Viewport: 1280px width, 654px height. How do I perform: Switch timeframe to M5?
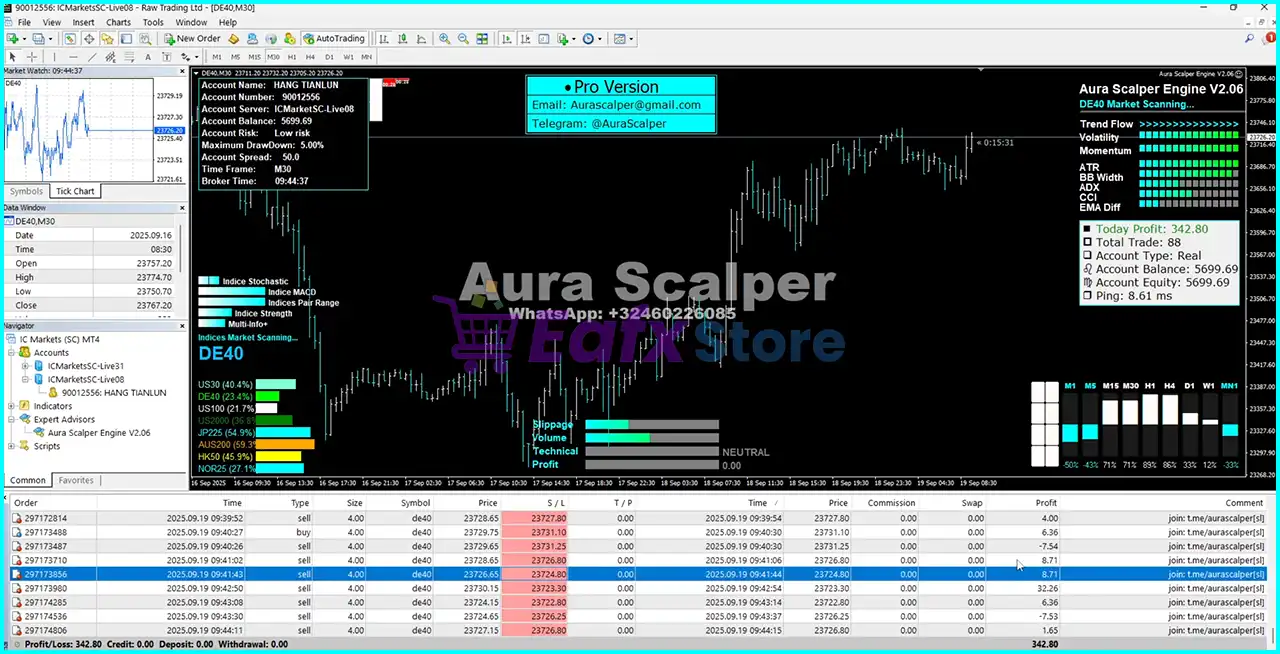click(x=235, y=57)
